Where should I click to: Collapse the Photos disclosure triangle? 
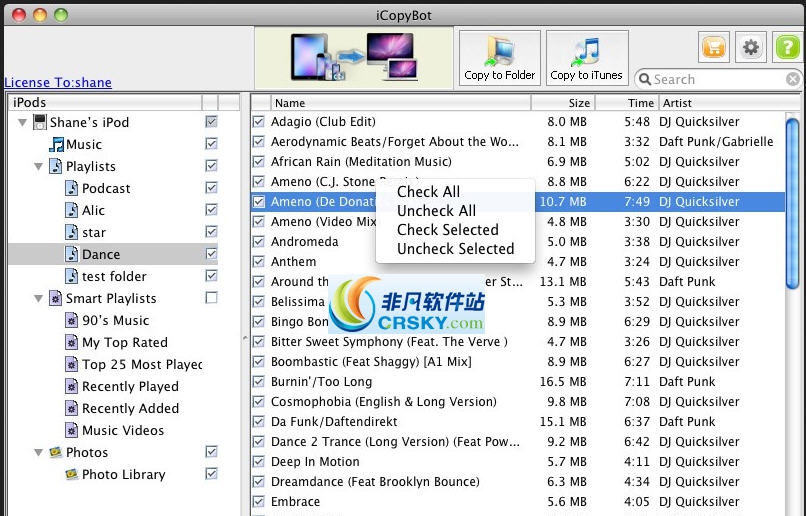pos(39,453)
